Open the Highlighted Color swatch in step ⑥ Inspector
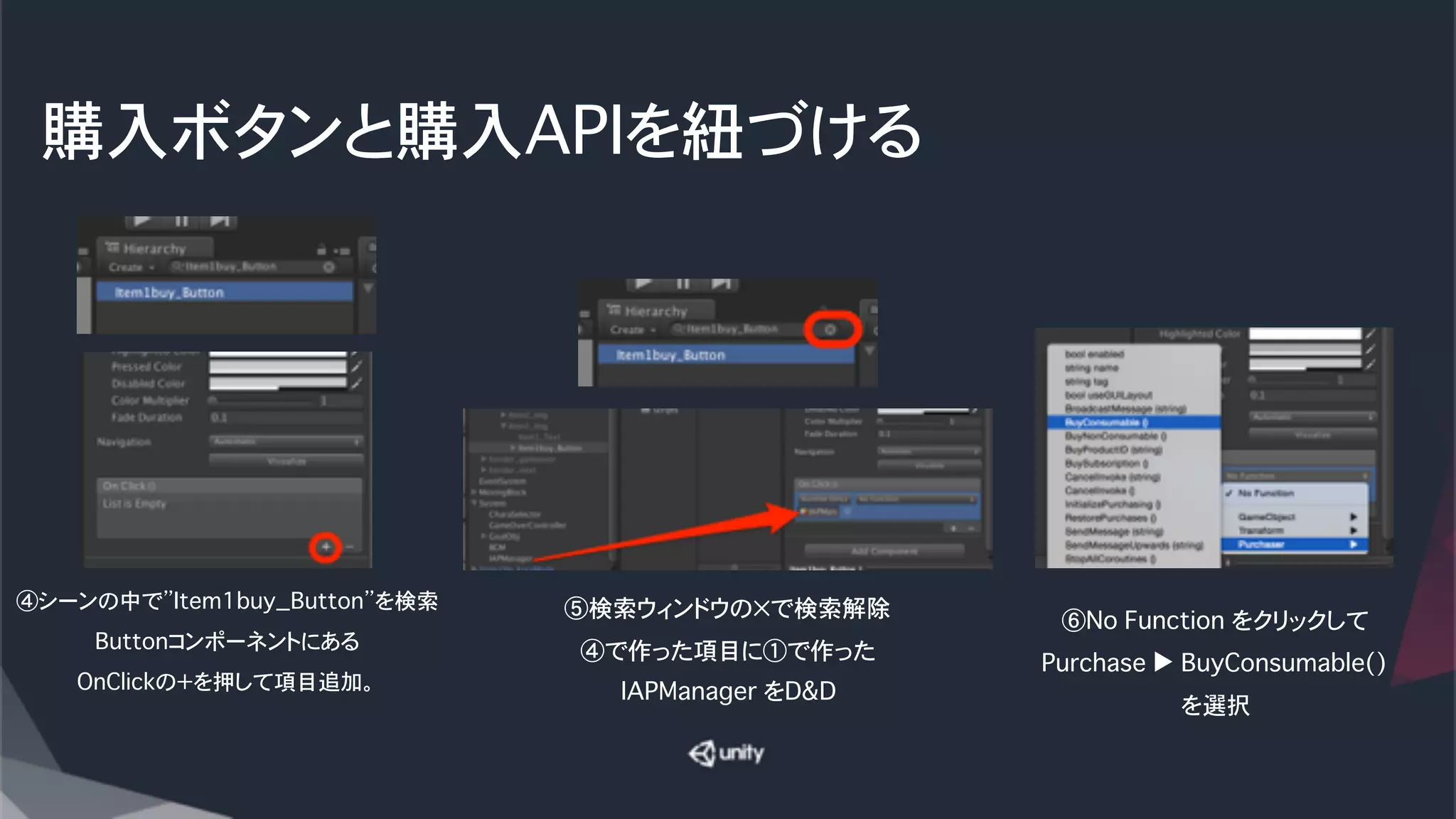1456x819 pixels. 1305,334
